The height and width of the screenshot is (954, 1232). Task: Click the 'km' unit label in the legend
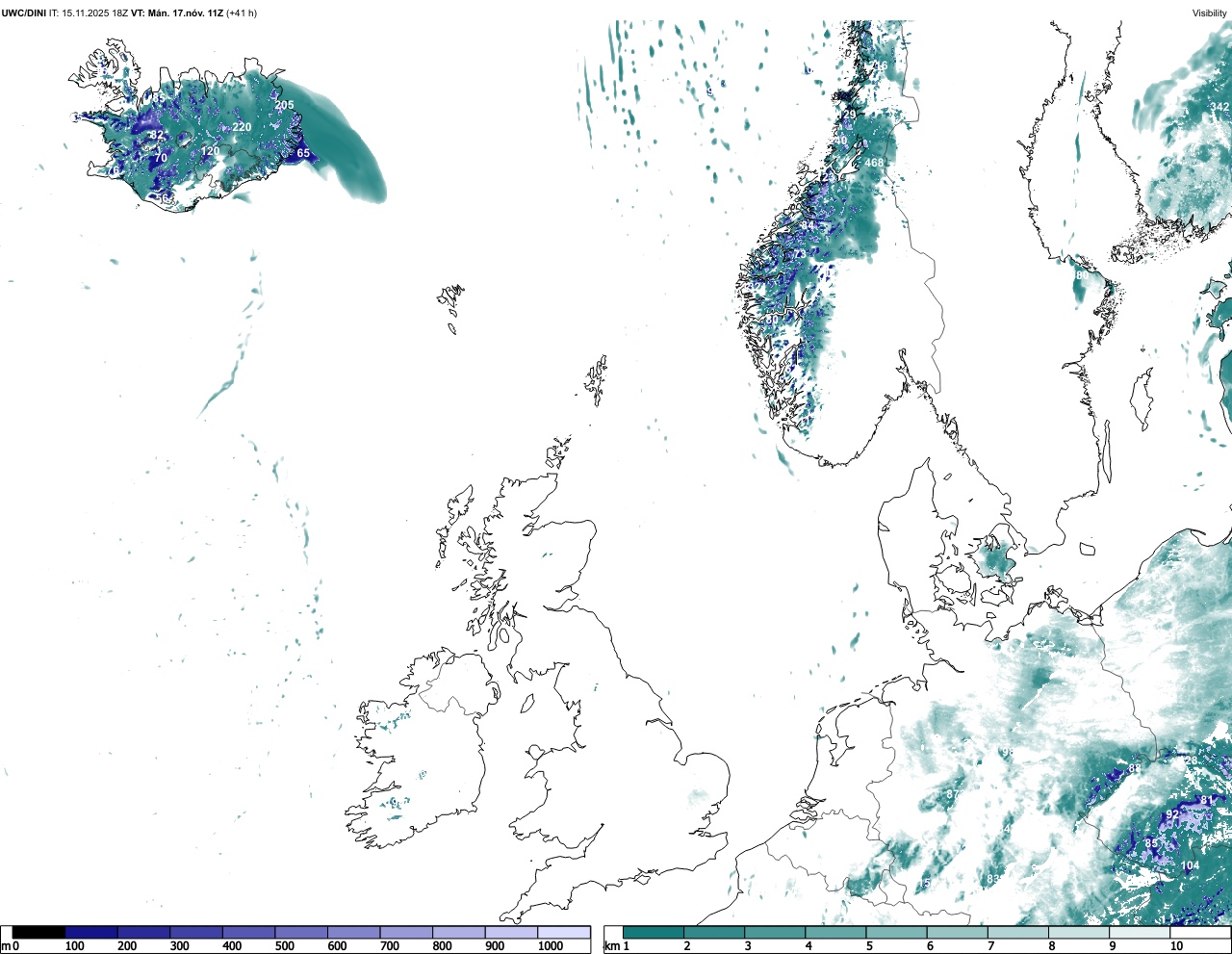click(611, 946)
